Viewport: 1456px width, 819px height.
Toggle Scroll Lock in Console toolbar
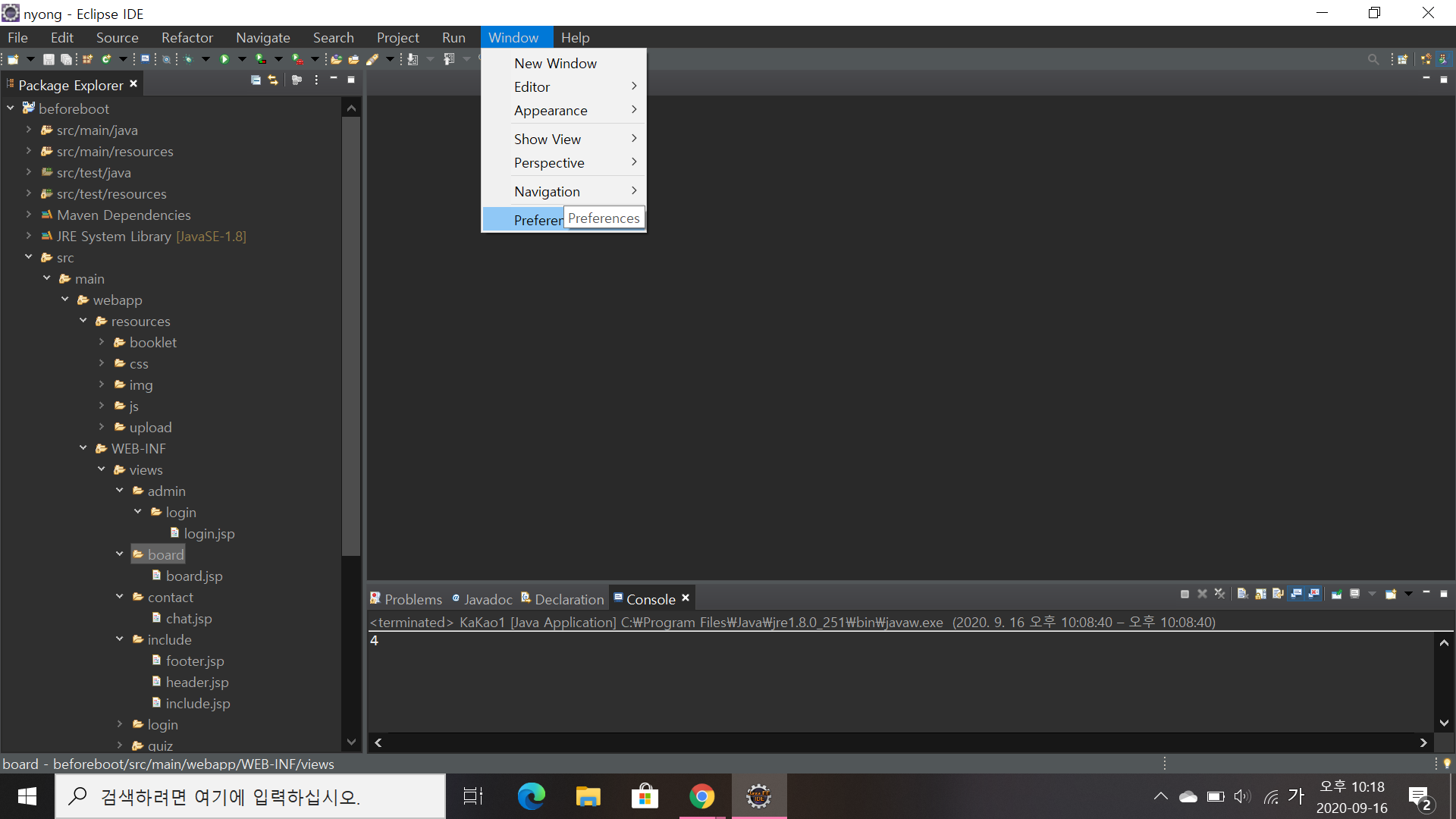point(1260,594)
